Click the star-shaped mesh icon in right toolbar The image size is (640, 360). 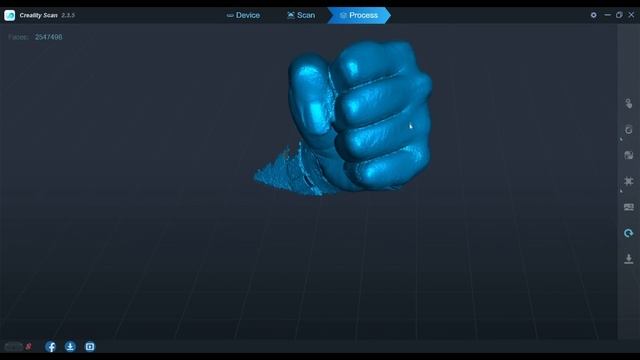(x=629, y=181)
